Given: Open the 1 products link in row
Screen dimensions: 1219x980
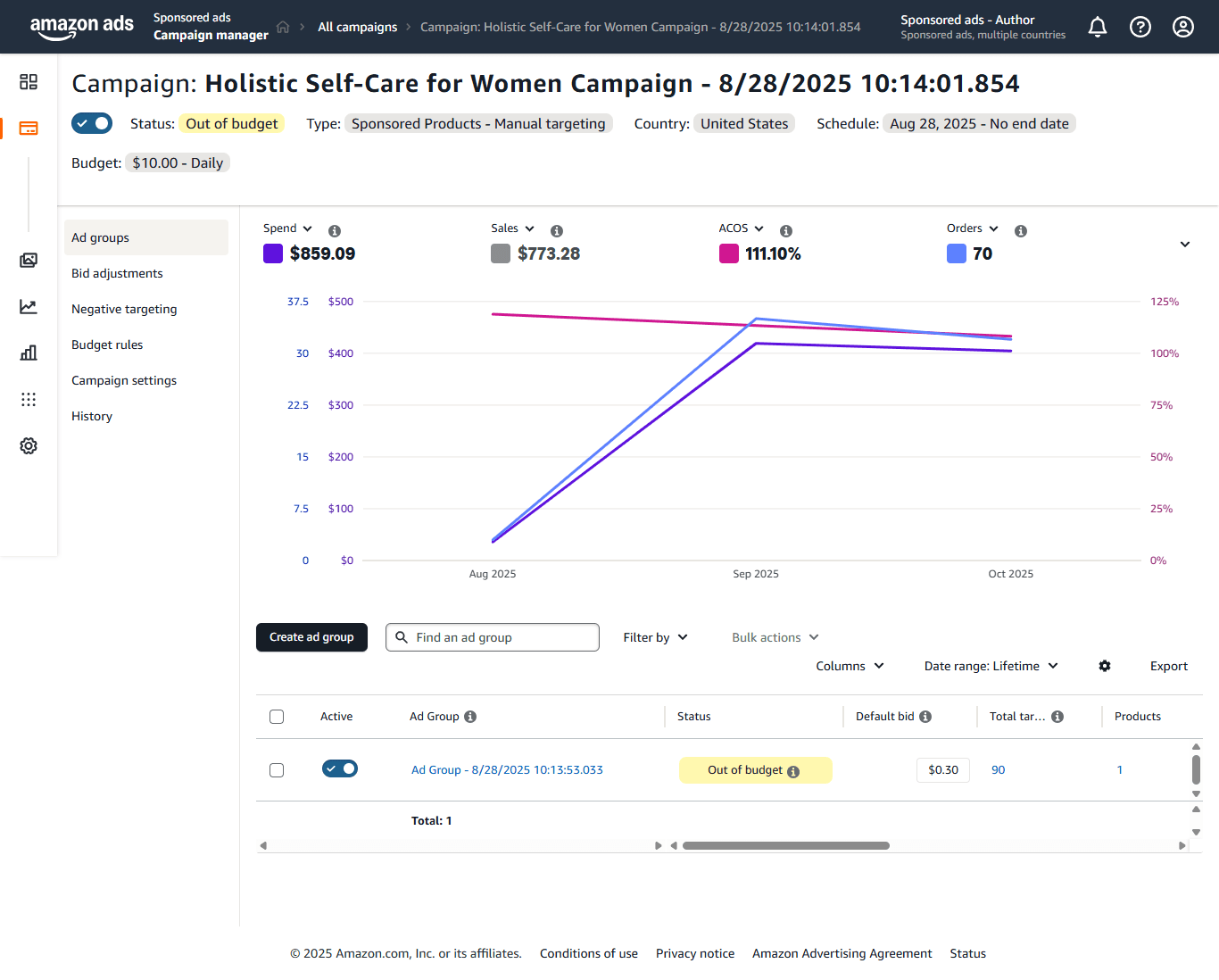Looking at the screenshot, I should 1120,769.
